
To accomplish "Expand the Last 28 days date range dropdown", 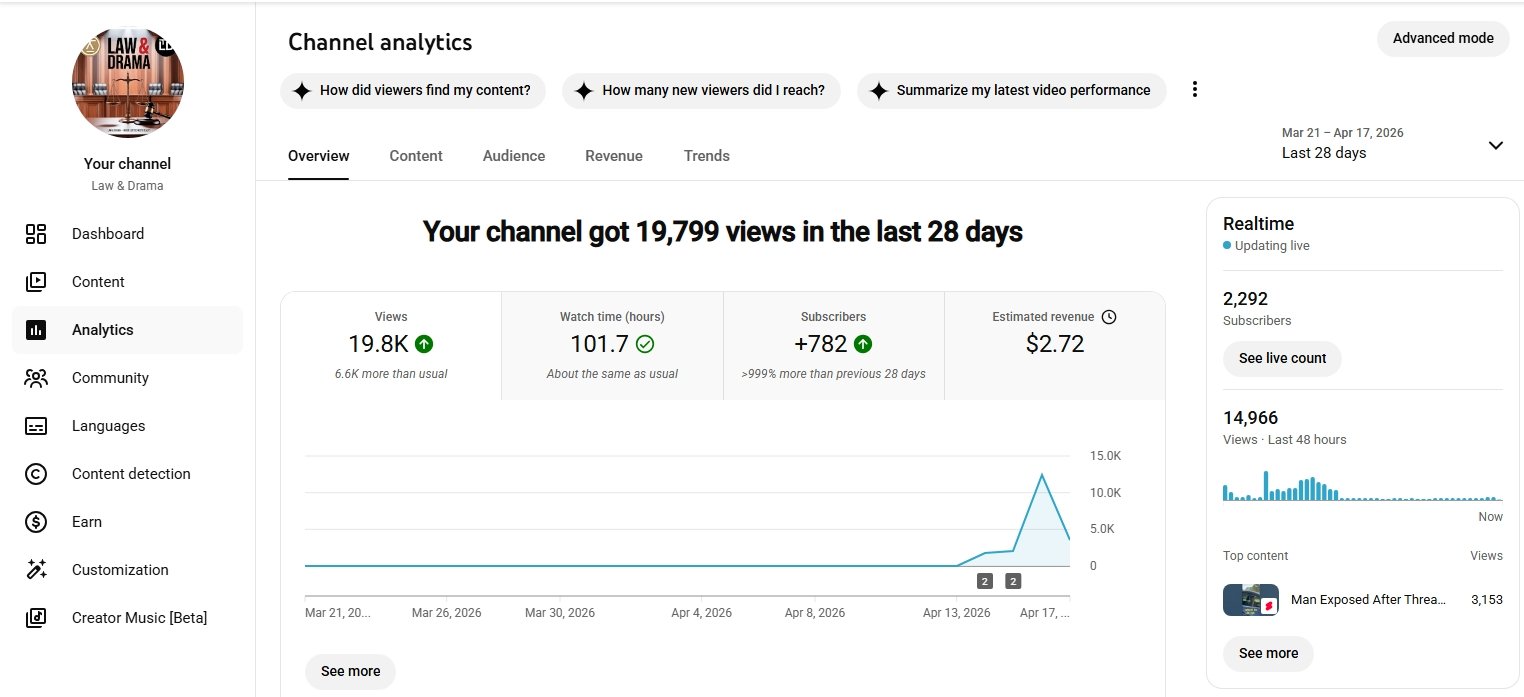I will pyautogui.click(x=1495, y=145).
